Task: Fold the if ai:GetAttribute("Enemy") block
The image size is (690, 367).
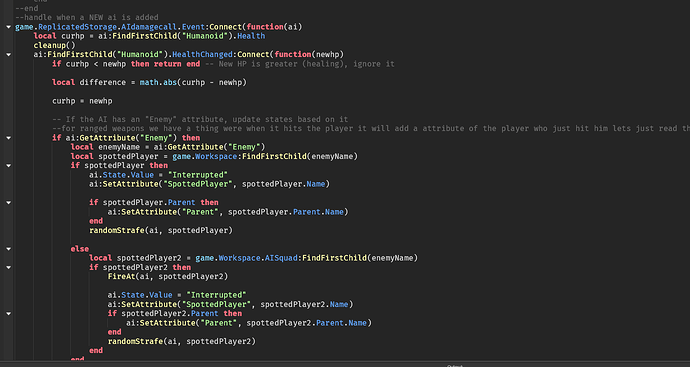Action: pyautogui.click(x=8, y=138)
